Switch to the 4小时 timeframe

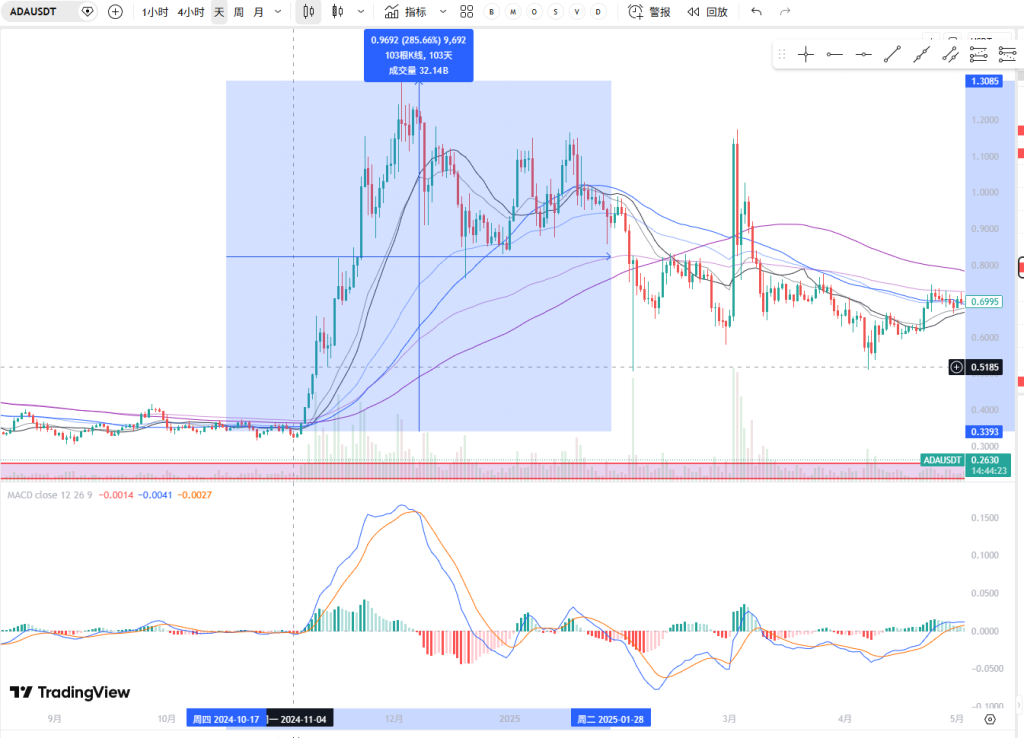(x=190, y=12)
